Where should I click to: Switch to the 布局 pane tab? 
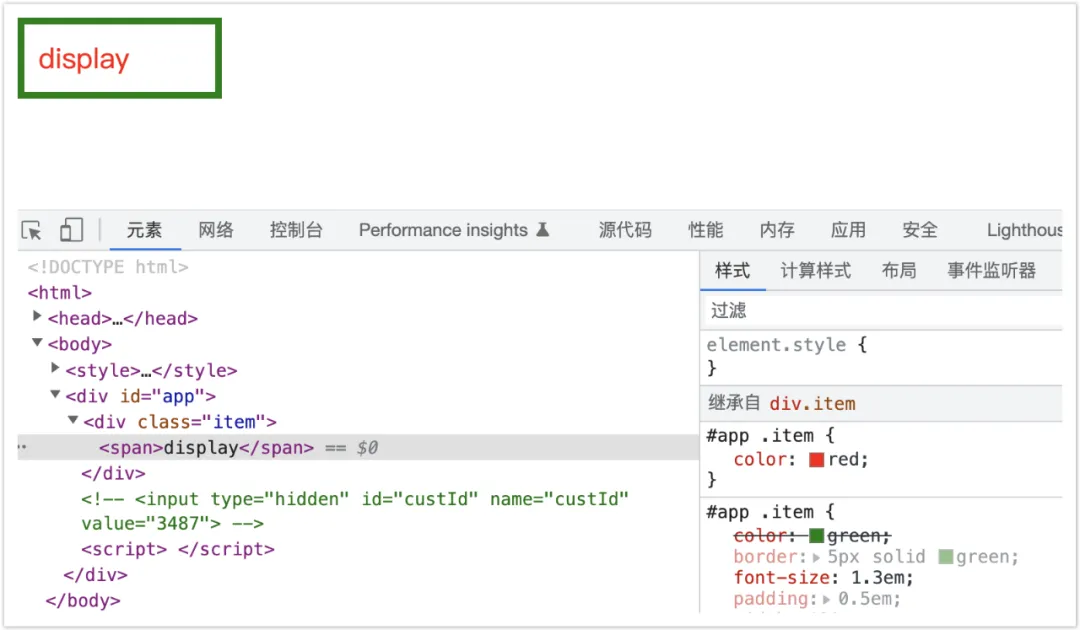coord(899,271)
